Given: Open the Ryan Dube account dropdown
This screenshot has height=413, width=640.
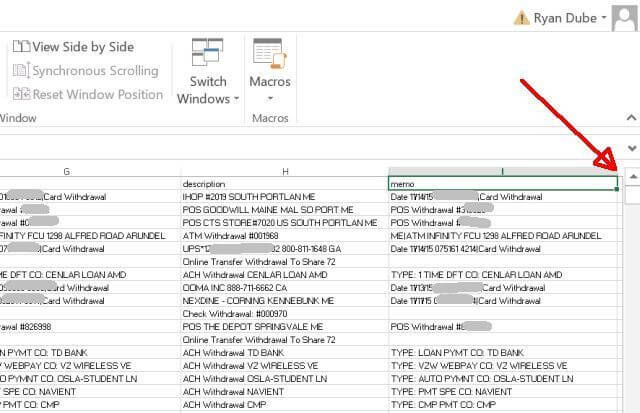Looking at the screenshot, I should click(x=603, y=18).
